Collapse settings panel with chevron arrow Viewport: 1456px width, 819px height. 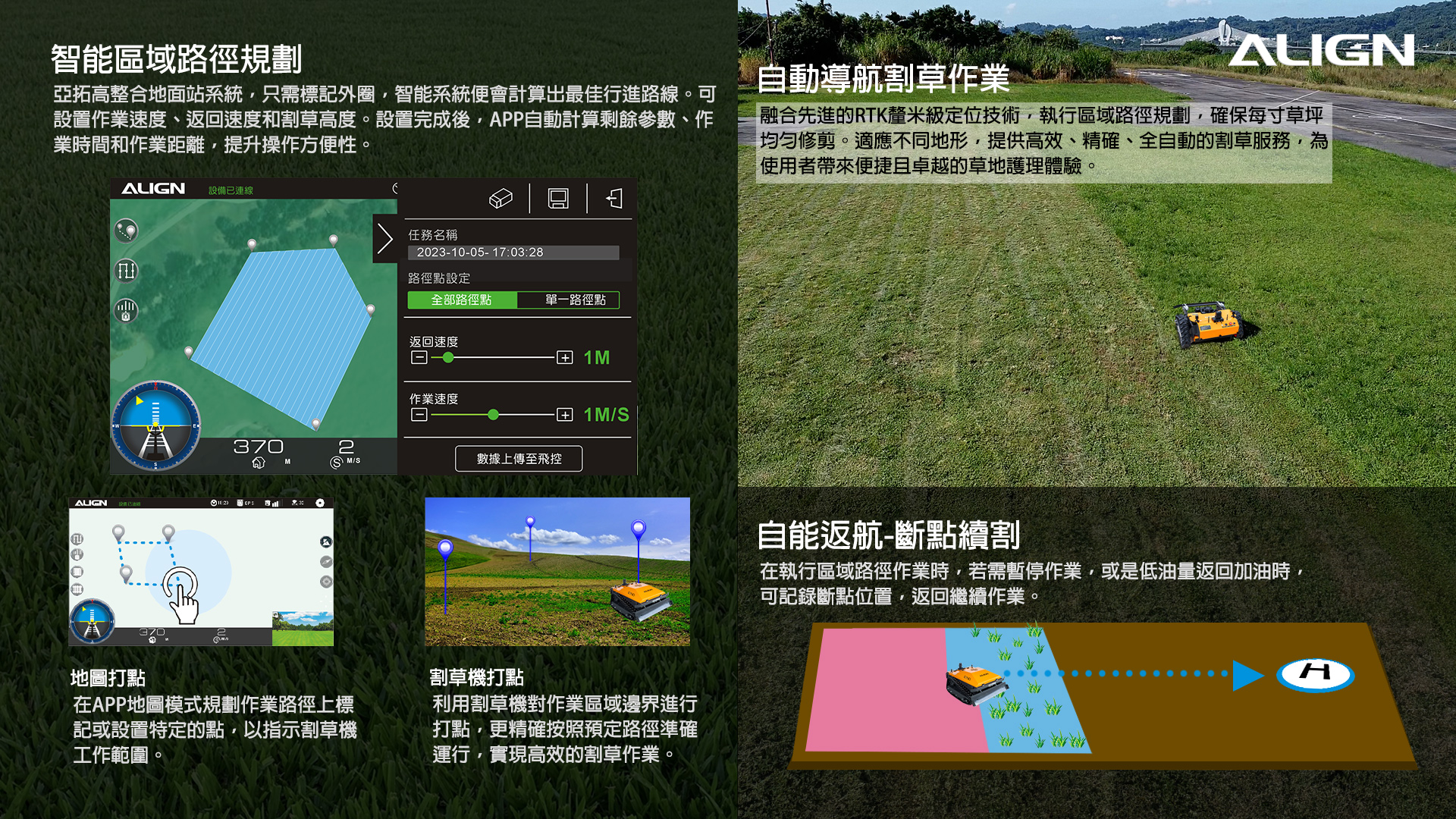[384, 239]
